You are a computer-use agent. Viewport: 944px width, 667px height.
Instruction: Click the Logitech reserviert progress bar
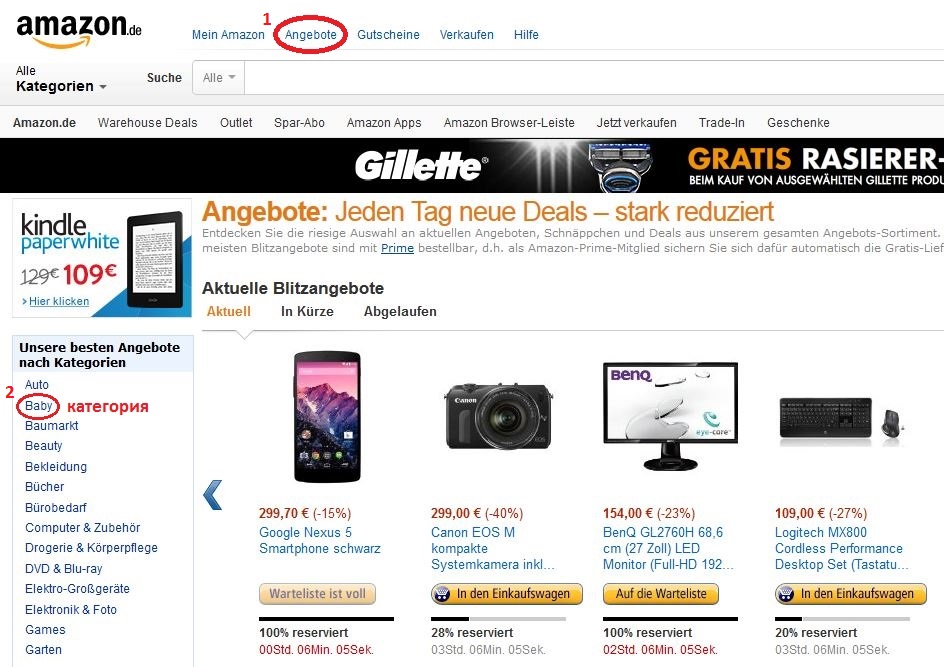(x=842, y=619)
